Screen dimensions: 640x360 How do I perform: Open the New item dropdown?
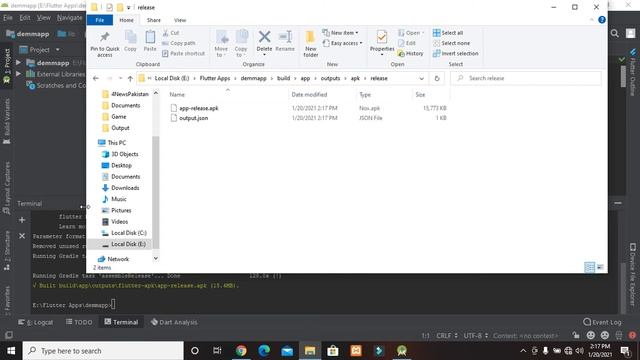tap(340, 33)
